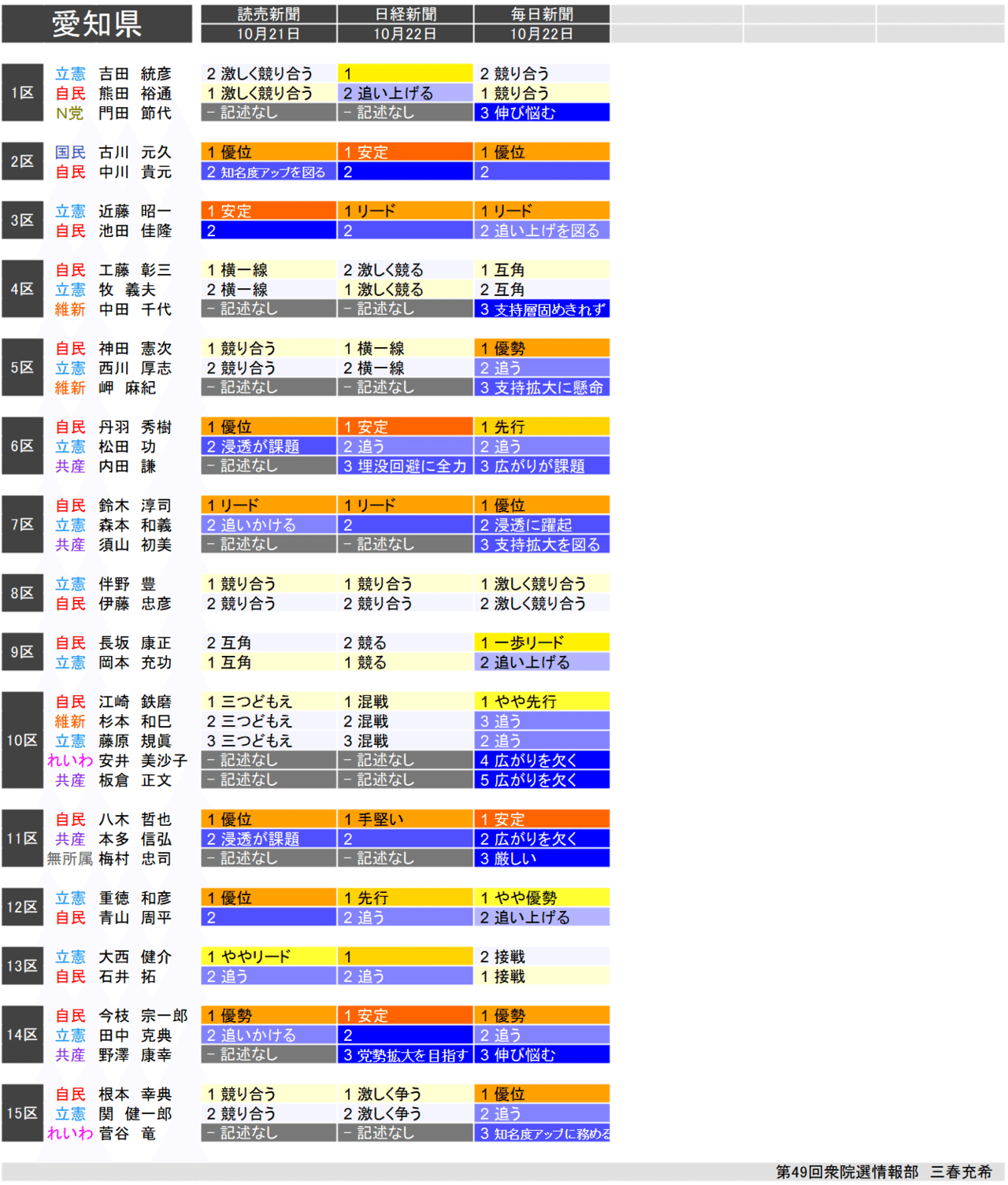Select candidate 今枝 宗一郎
The image size is (1008, 1185).
coord(143,1017)
